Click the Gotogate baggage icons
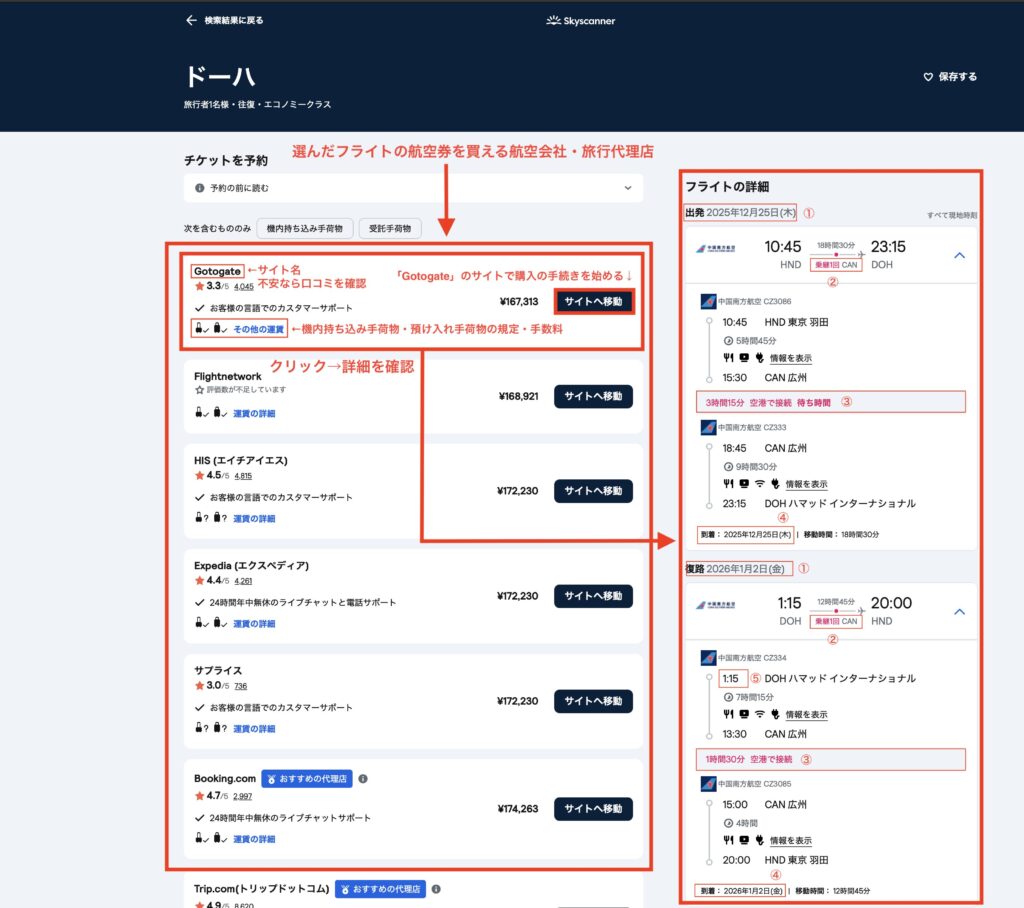Image resolution: width=1024 pixels, height=908 pixels. pyautogui.click(x=211, y=329)
